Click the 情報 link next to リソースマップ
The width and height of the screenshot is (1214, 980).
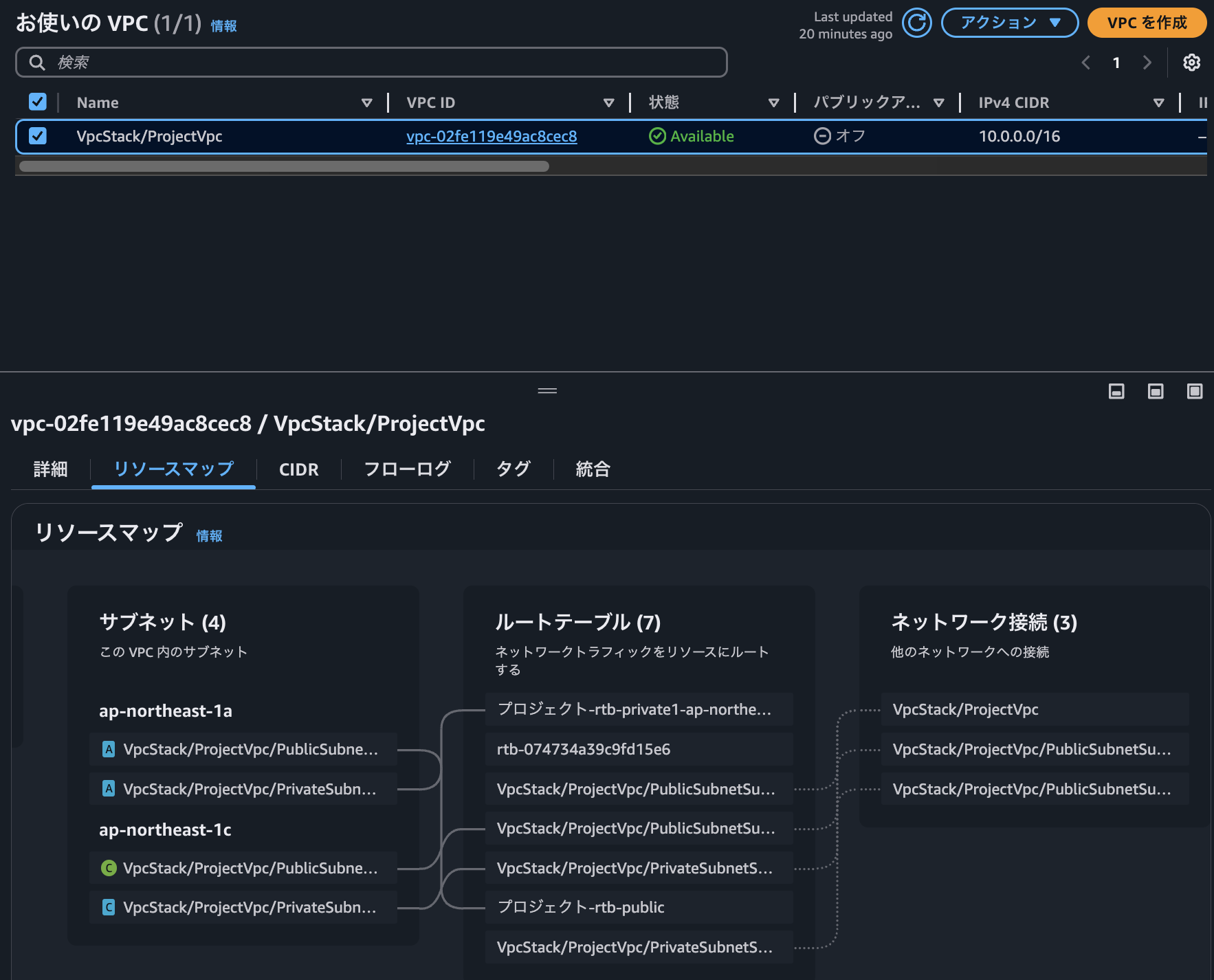click(x=209, y=535)
